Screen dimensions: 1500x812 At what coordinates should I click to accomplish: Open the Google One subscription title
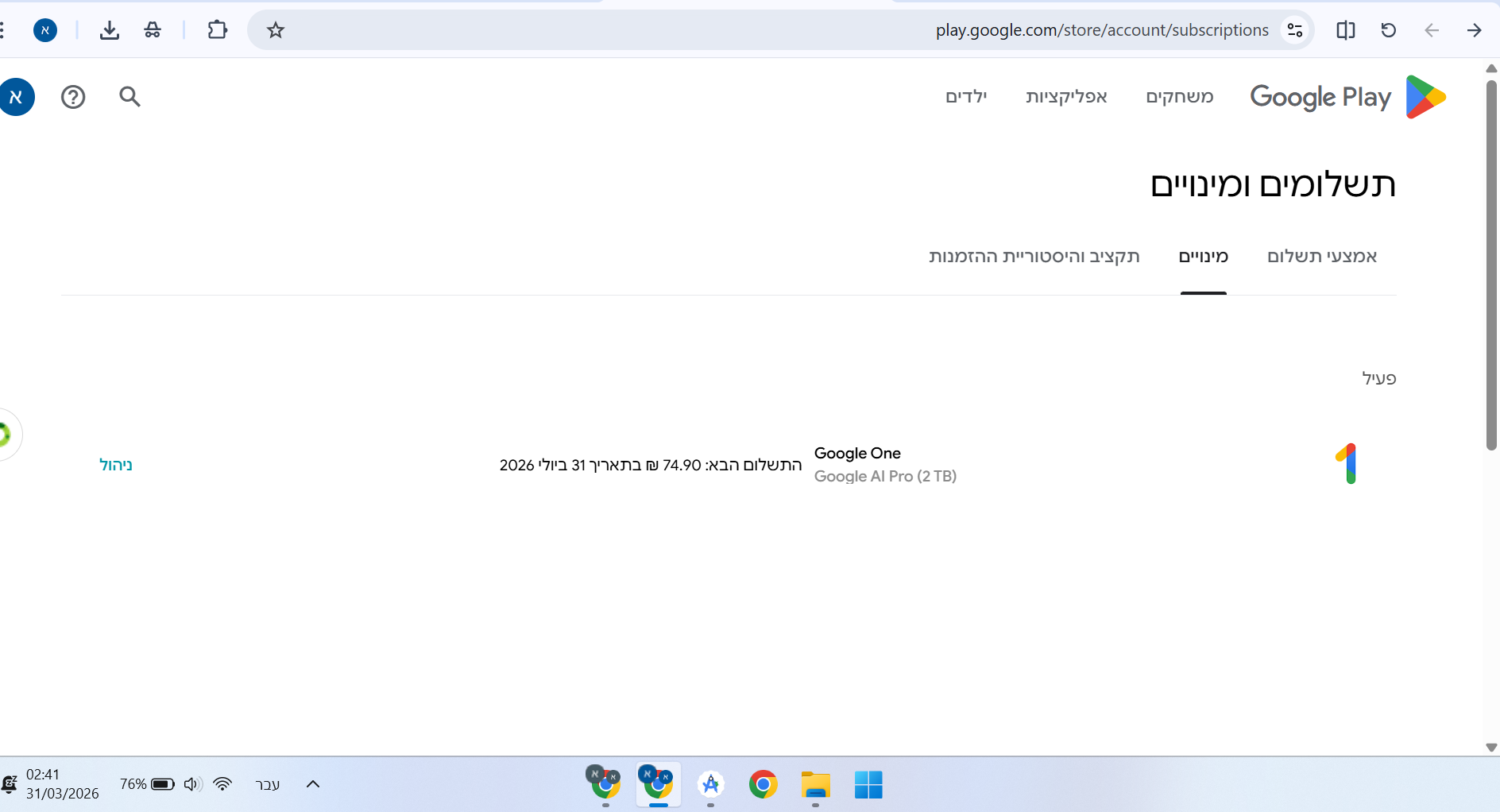[857, 453]
